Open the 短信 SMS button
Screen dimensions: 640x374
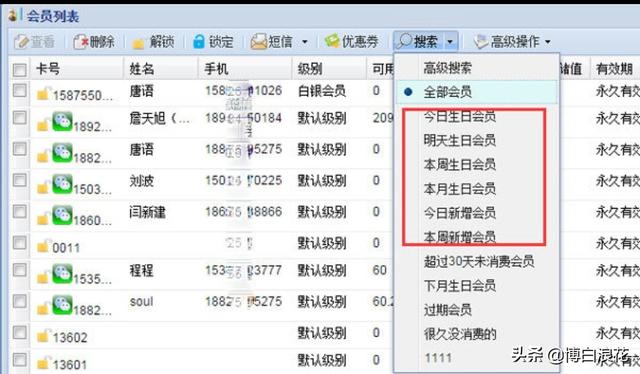pos(272,42)
